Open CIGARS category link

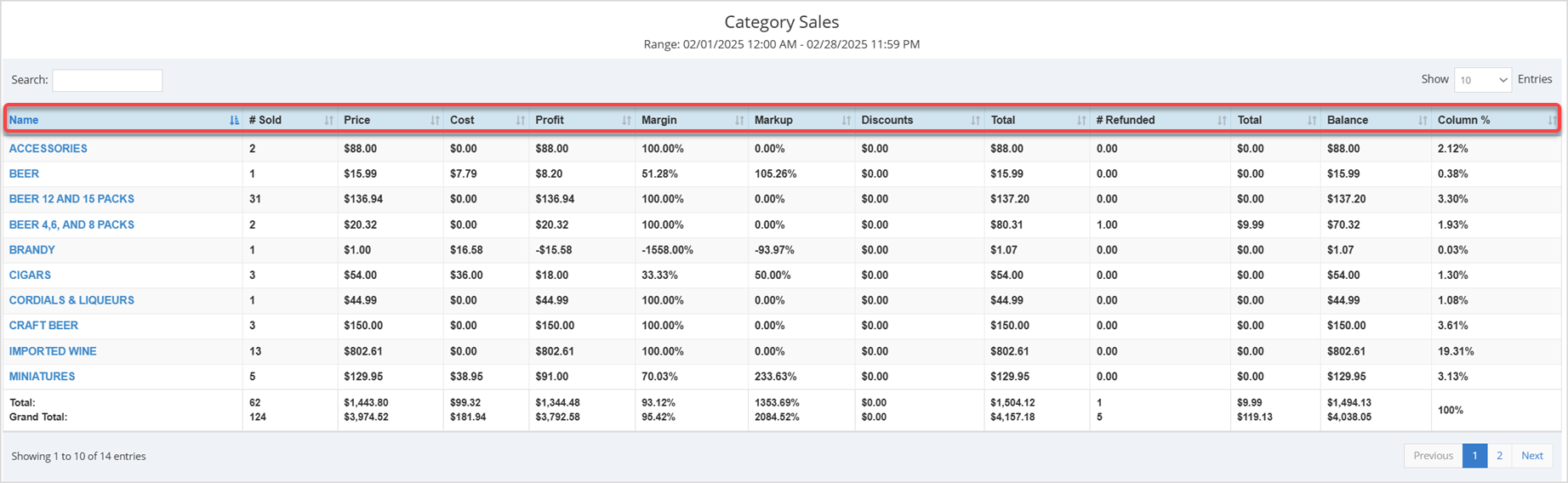30,275
